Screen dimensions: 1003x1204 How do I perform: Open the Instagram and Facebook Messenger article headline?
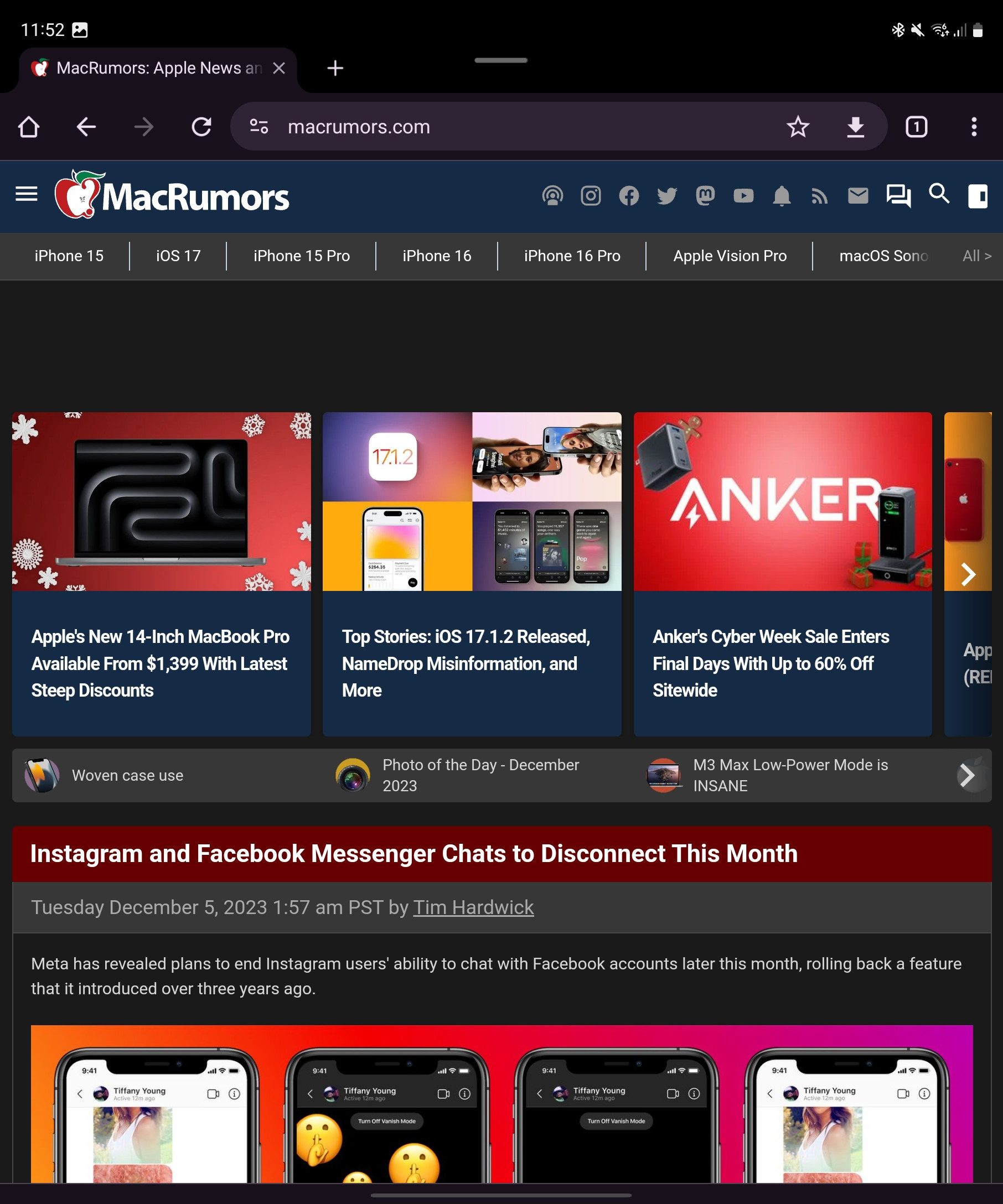[413, 853]
